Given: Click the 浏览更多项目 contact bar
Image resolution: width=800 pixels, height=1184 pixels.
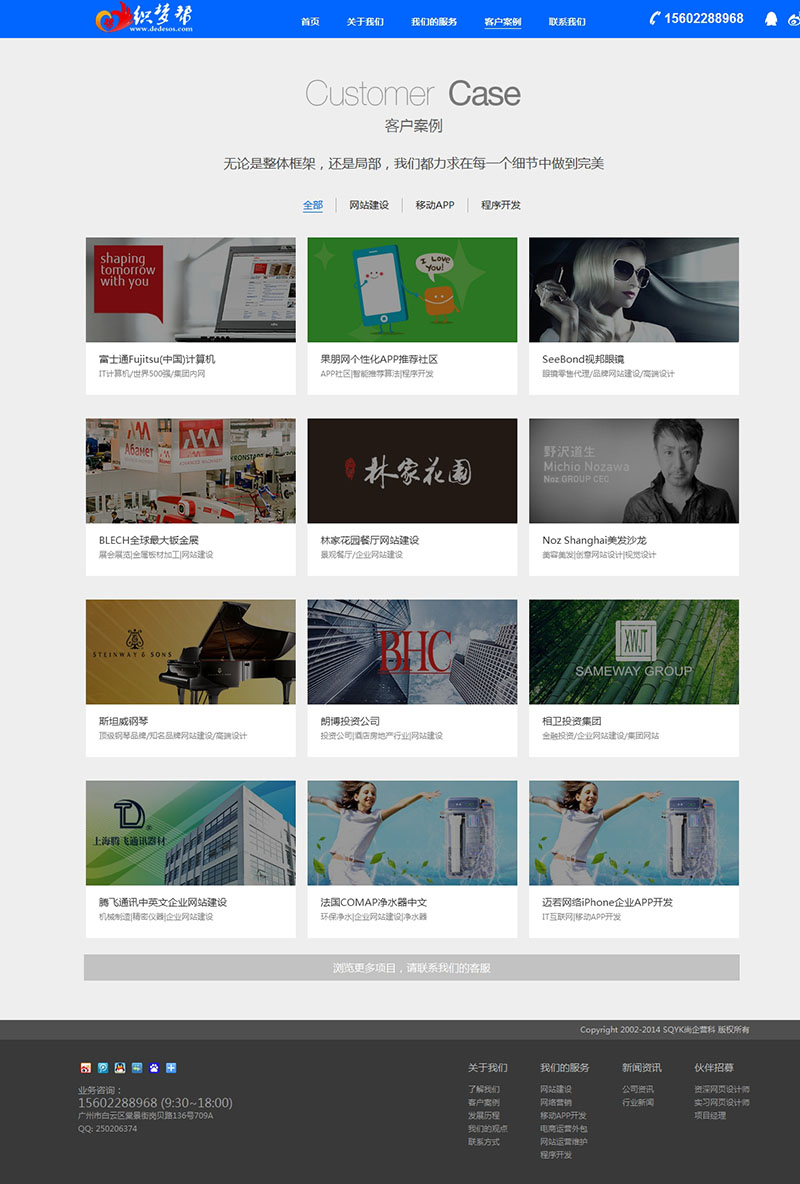Looking at the screenshot, I should click(412, 967).
